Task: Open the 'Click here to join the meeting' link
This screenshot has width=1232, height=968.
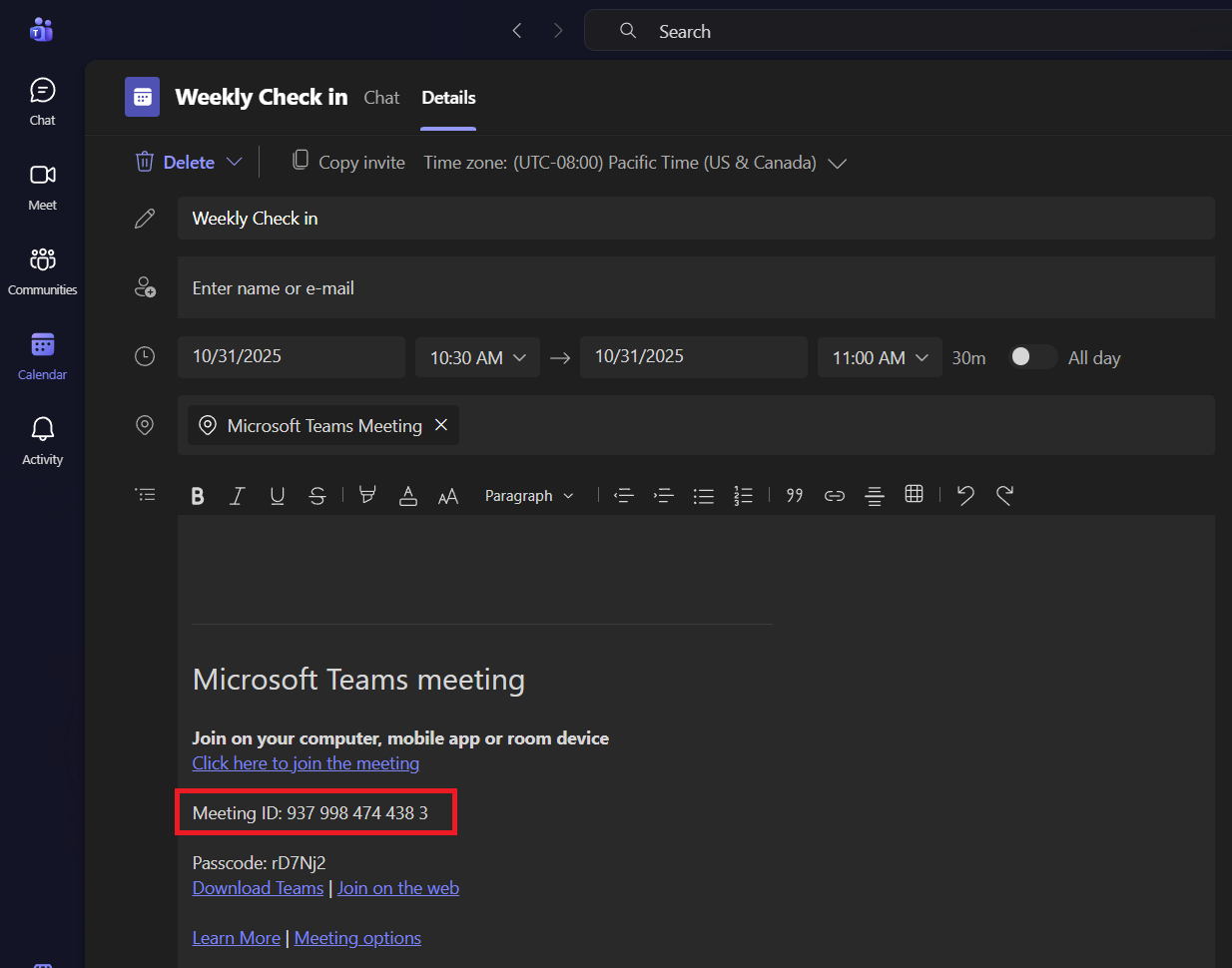Action: point(306,763)
